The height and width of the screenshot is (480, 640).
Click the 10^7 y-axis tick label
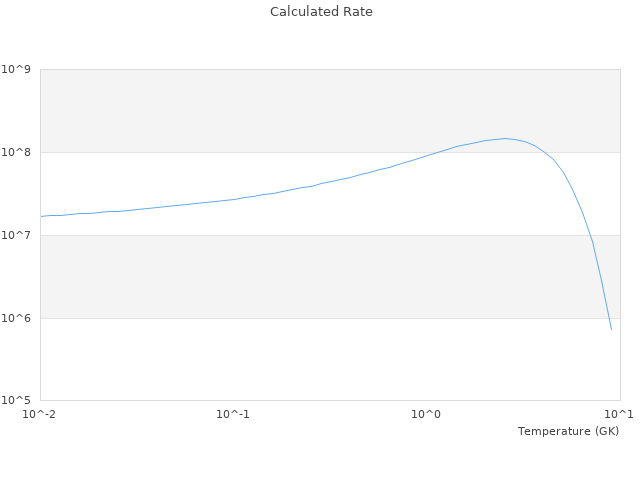(19, 235)
